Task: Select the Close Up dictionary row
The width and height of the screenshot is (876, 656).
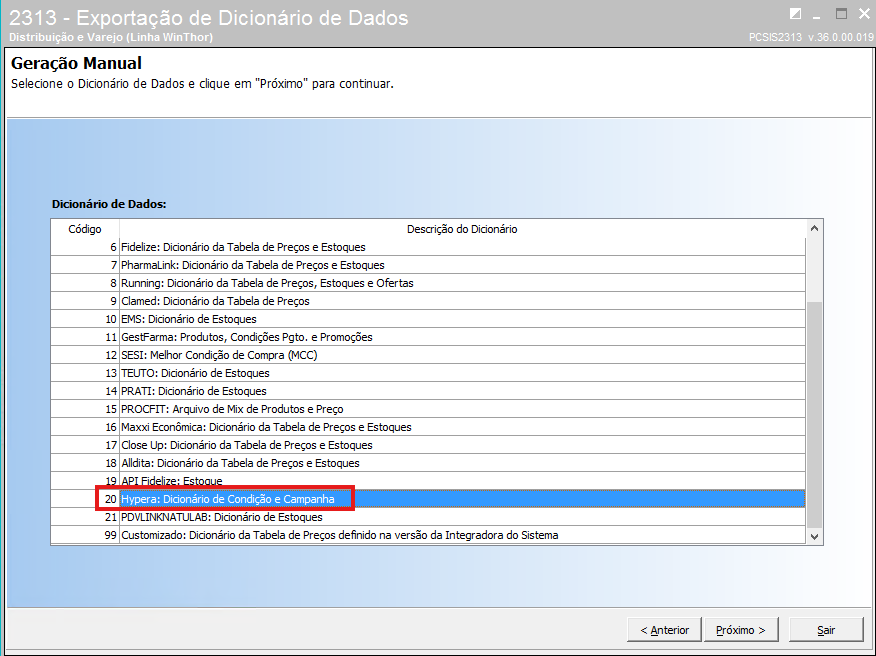Action: (x=428, y=445)
